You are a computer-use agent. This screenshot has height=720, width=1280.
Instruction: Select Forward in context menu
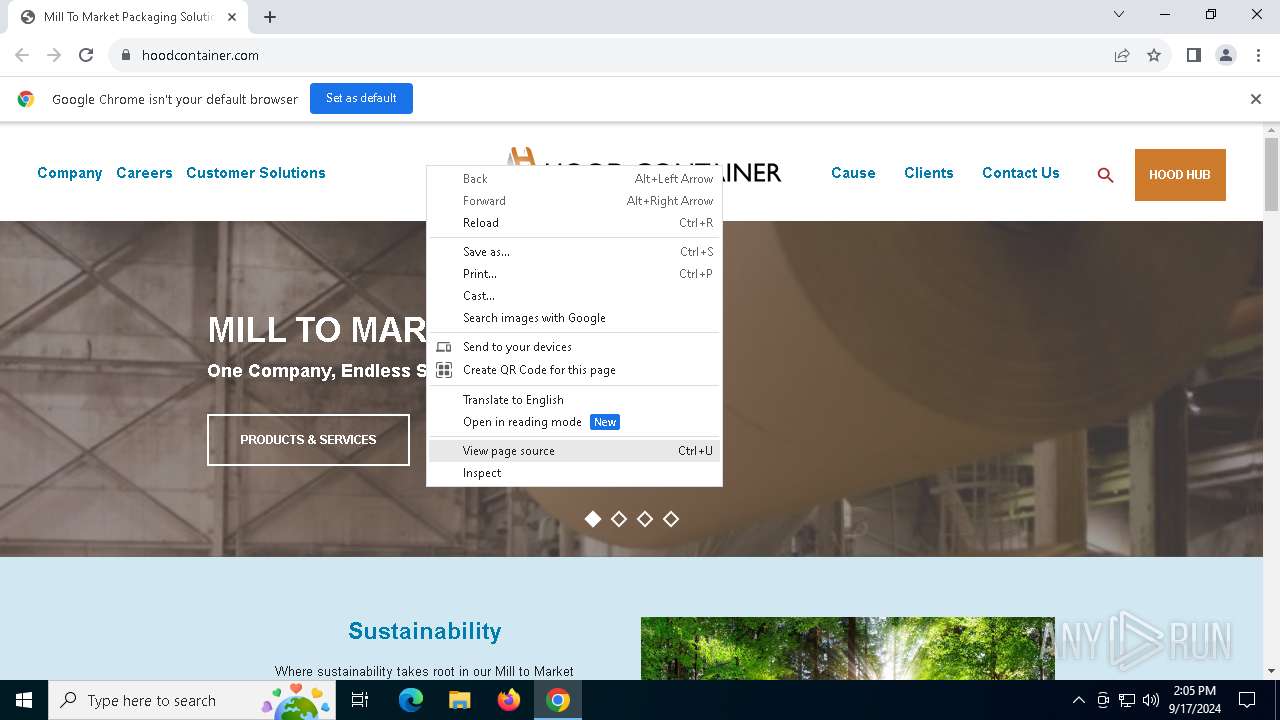(574, 201)
